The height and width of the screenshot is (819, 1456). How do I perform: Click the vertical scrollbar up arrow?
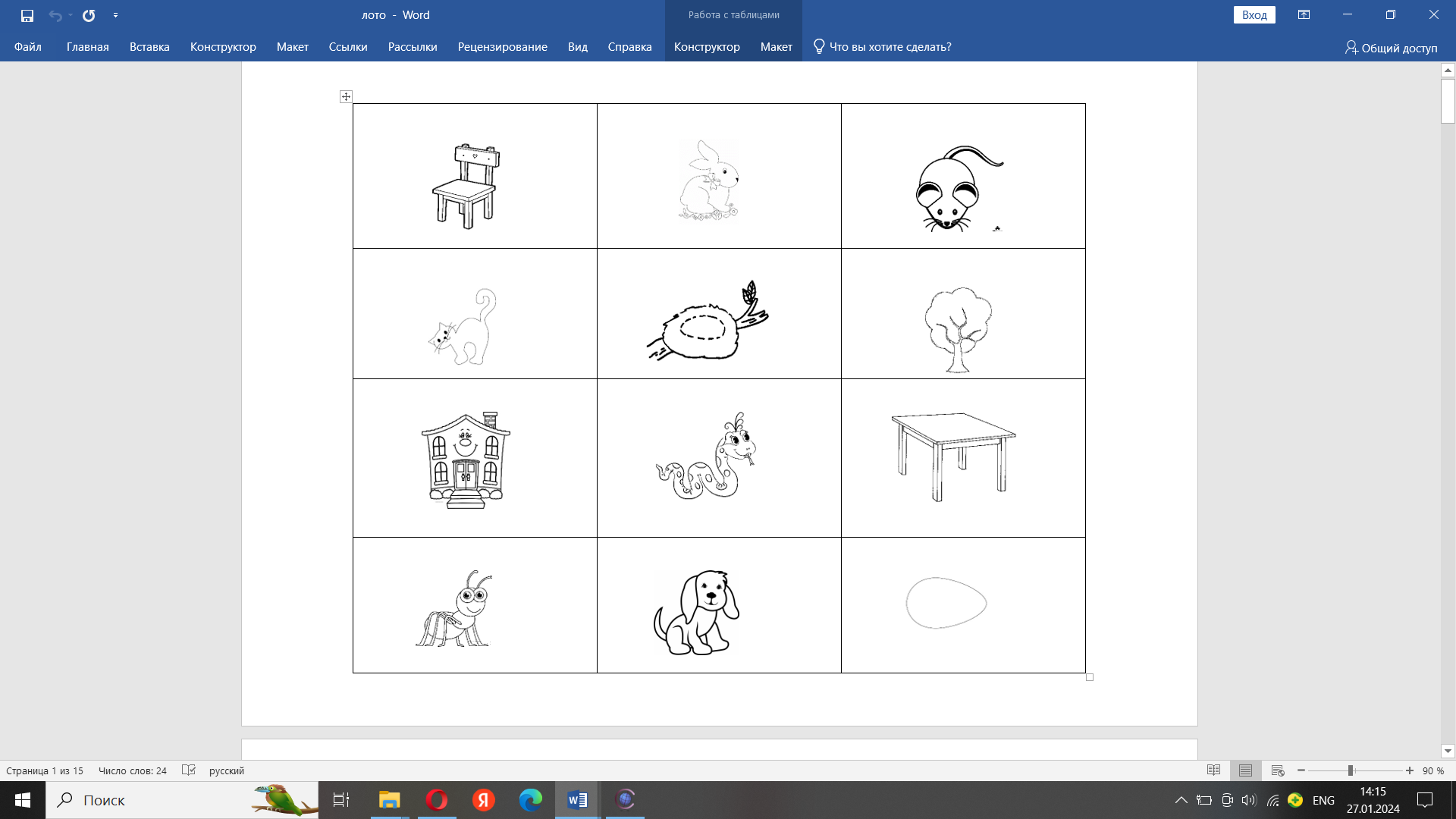point(1448,70)
